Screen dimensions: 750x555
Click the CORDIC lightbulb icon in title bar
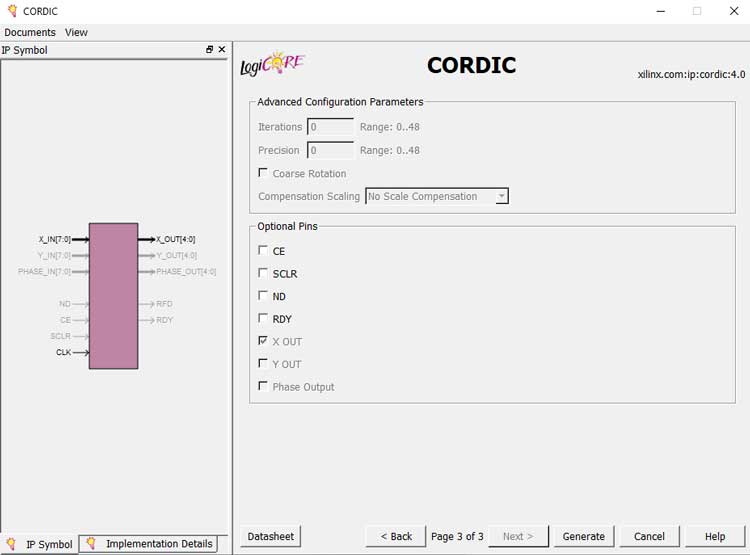(12, 11)
